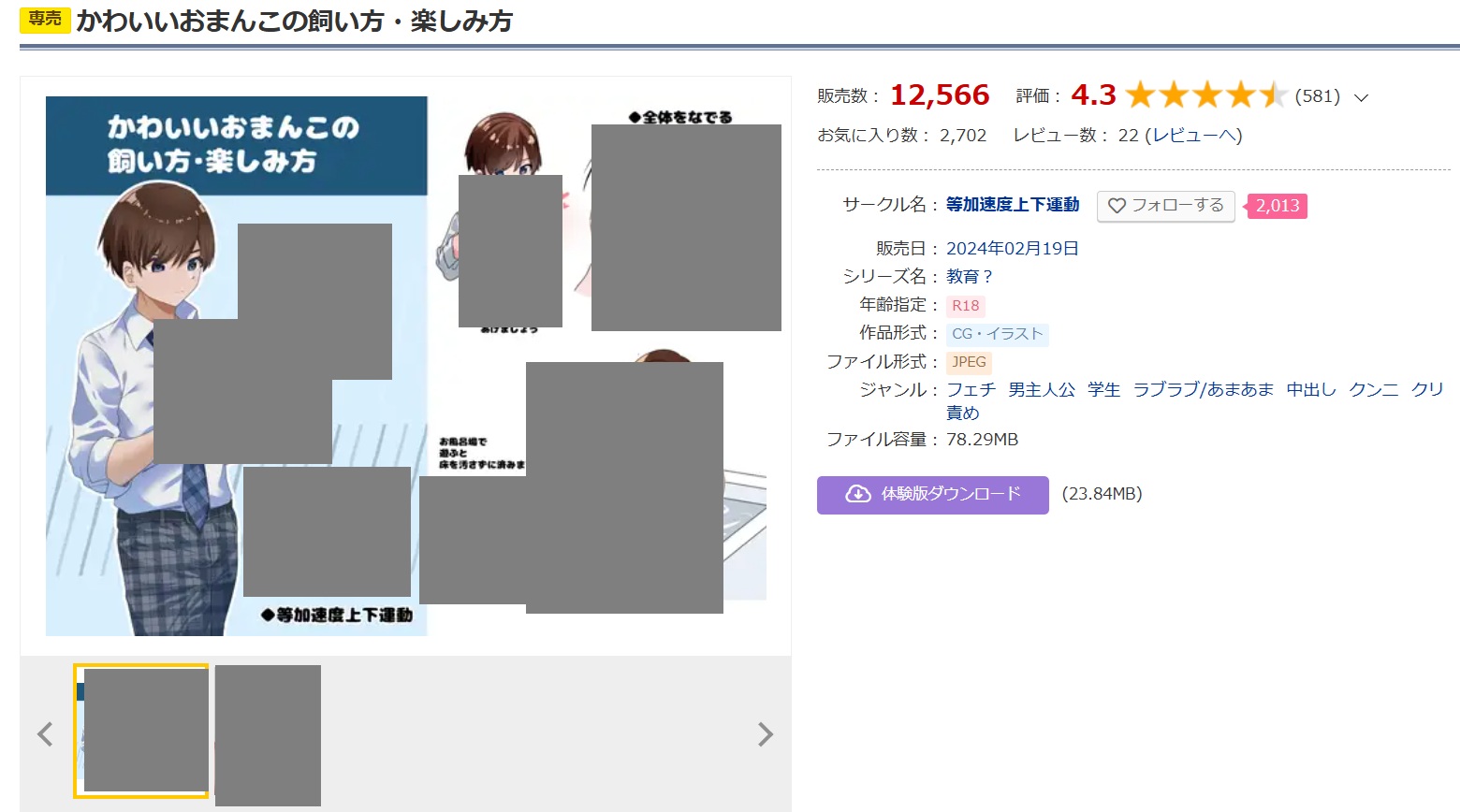The width and height of the screenshot is (1460, 812).
Task: Click the yellow 専売 badge beside the title
Action: click(x=45, y=20)
